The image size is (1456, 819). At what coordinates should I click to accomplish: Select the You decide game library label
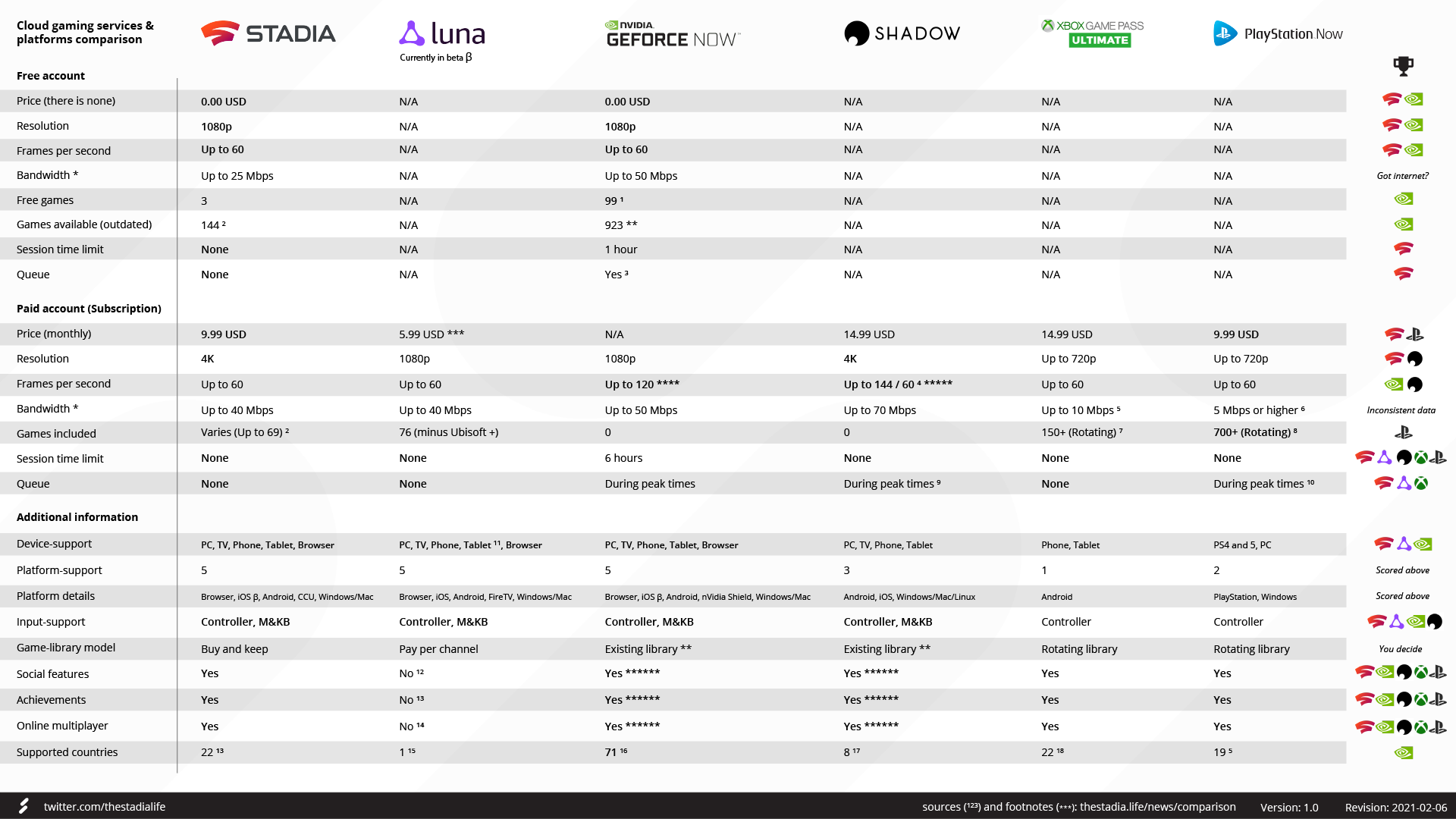[x=1402, y=648]
